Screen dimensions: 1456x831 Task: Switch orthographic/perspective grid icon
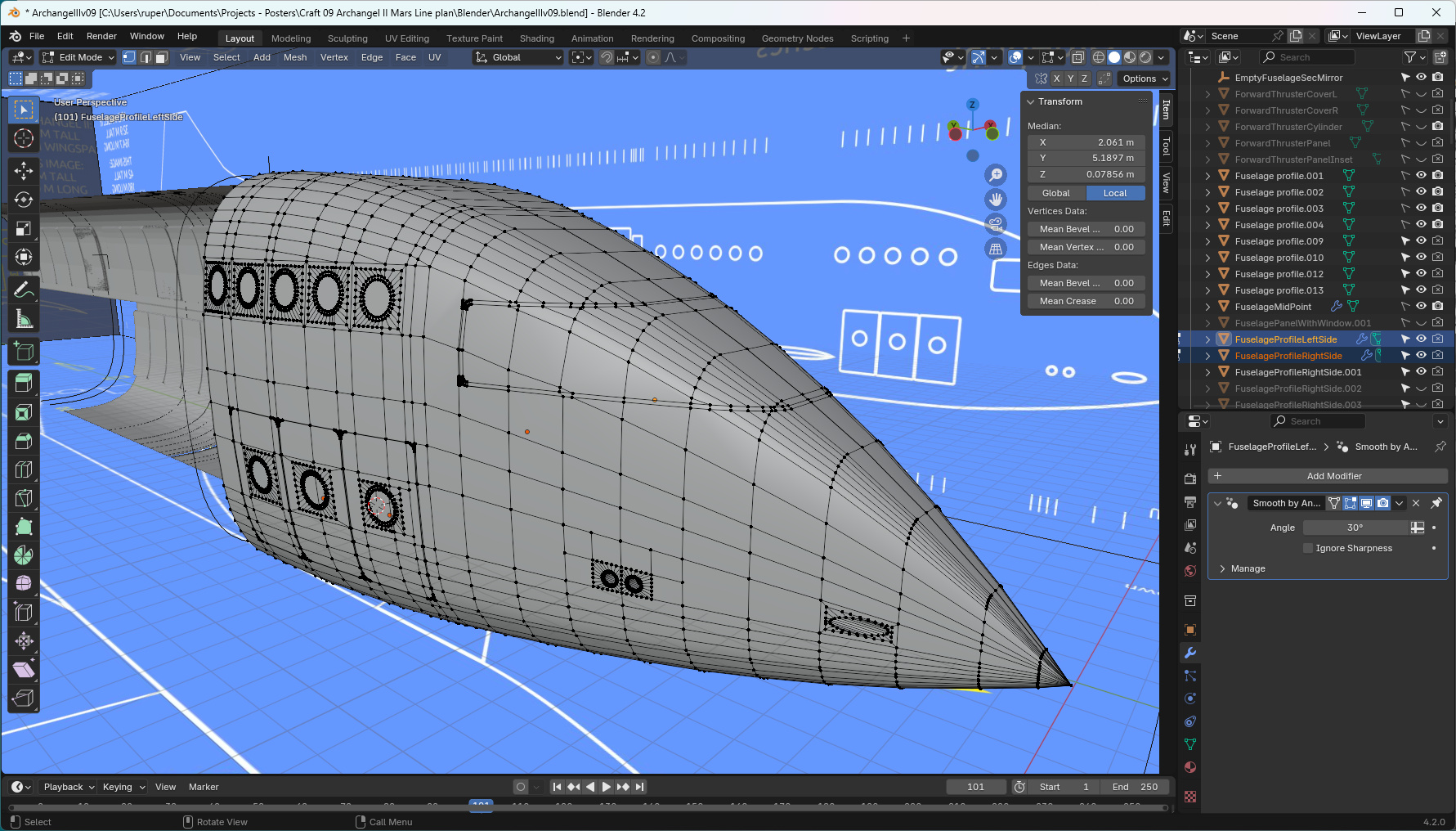click(x=996, y=249)
